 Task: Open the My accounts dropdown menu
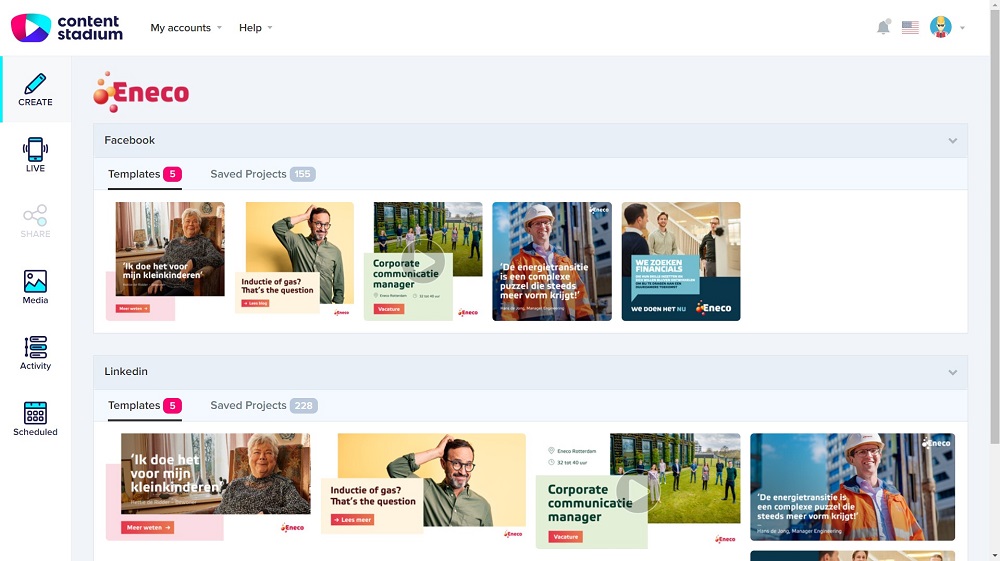(186, 27)
